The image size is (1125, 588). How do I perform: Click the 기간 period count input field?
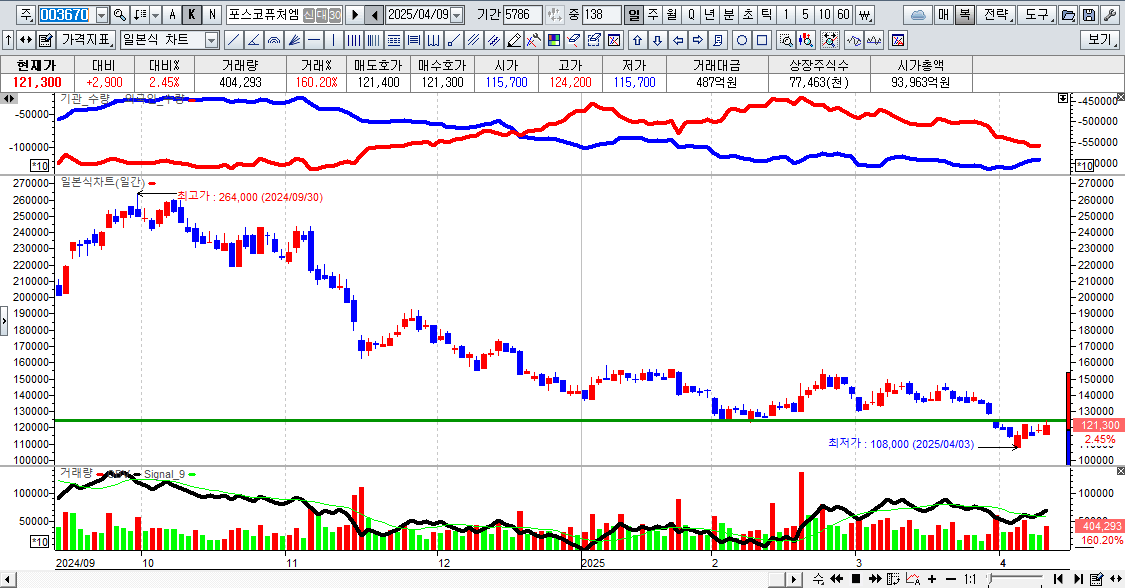point(522,14)
